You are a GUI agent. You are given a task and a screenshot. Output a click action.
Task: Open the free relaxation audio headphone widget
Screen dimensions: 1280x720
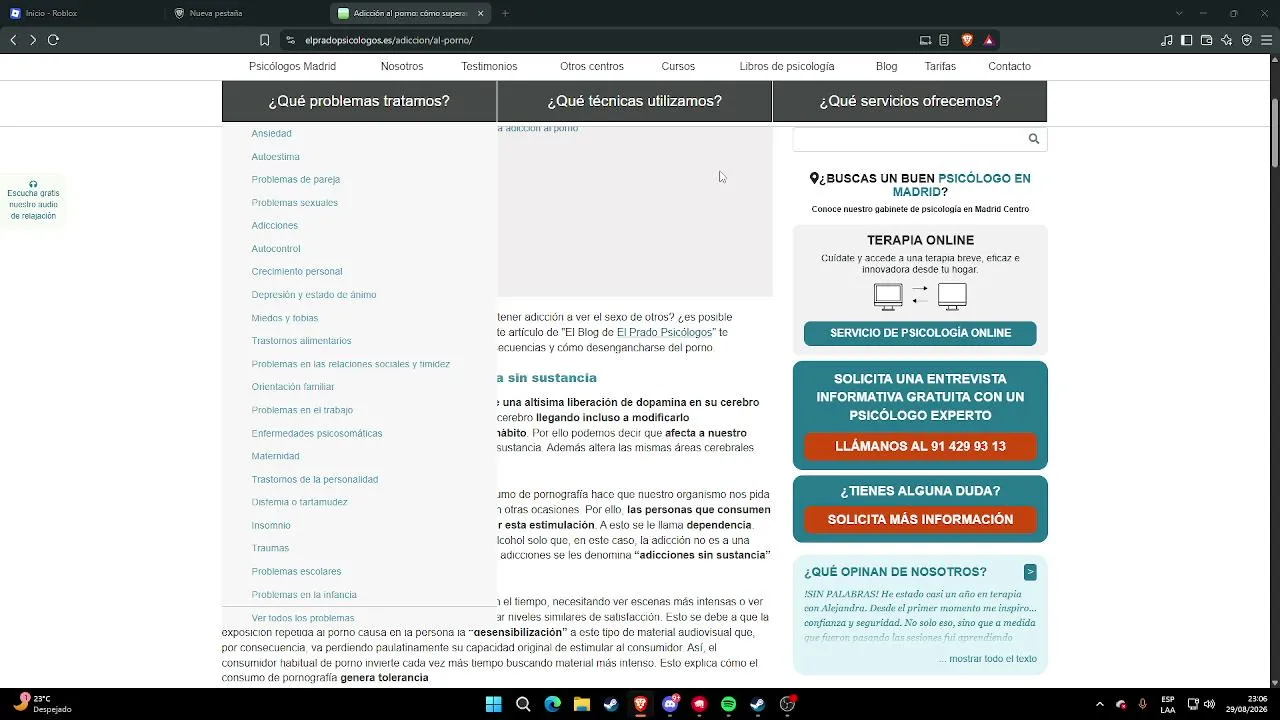pyautogui.click(x=33, y=200)
